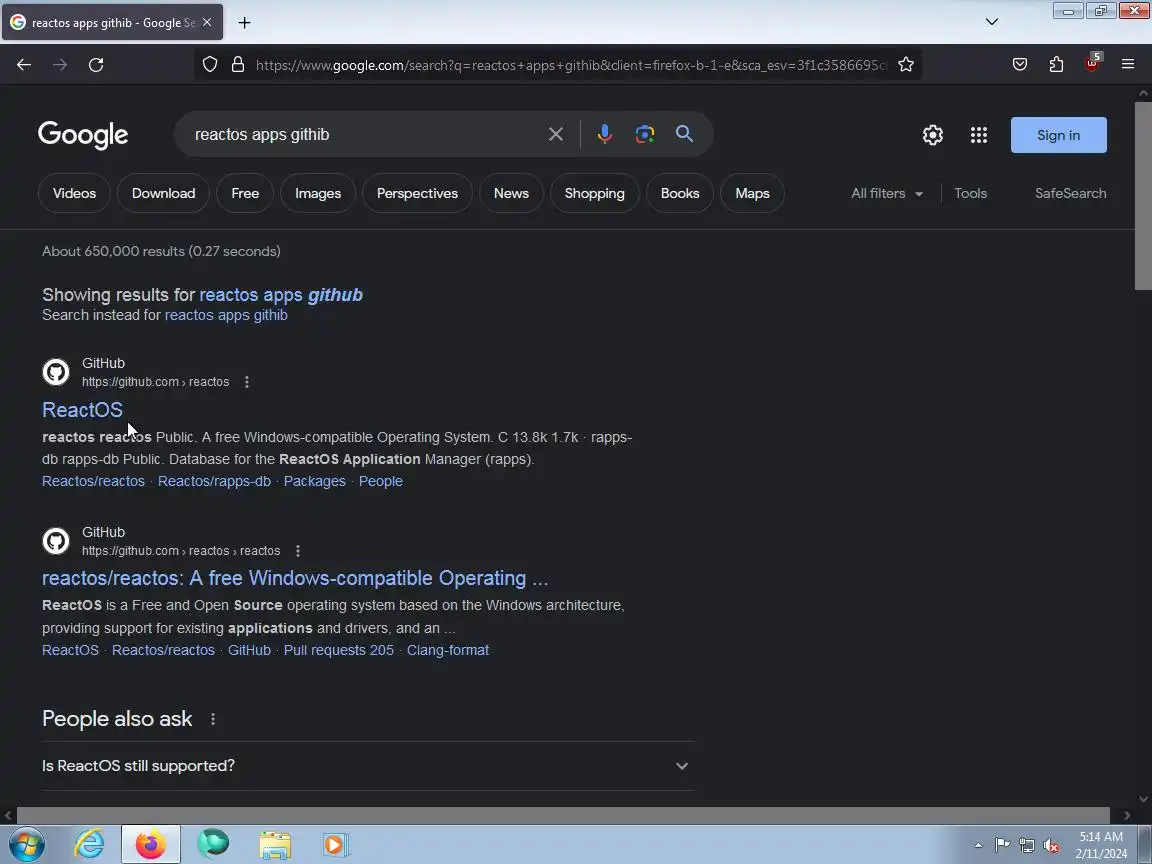Open the People sitelink
1152x864 pixels.
381,481
